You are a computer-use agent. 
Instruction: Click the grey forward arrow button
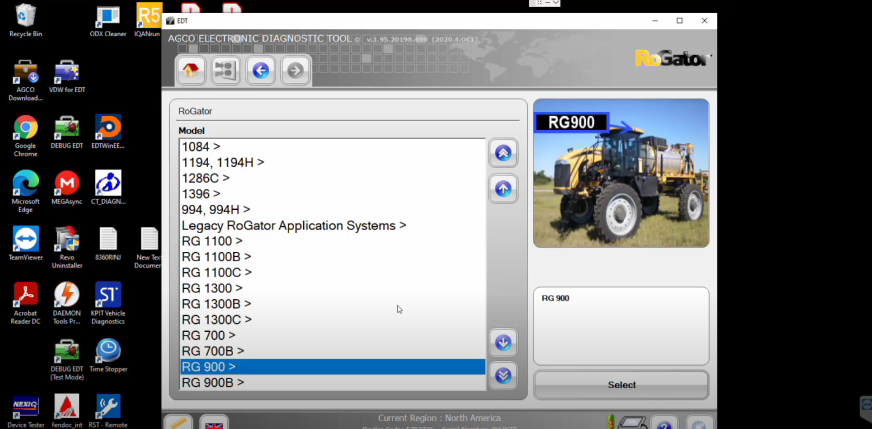[x=294, y=70]
